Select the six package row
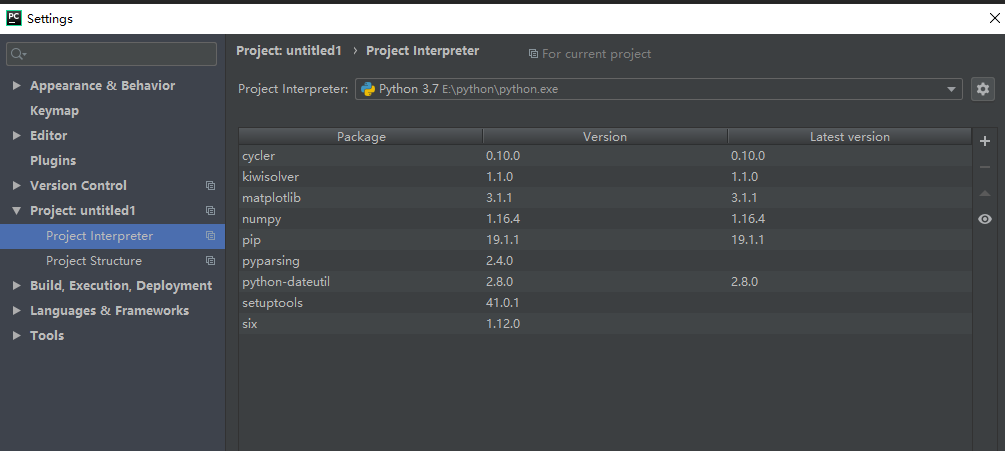 pos(605,324)
